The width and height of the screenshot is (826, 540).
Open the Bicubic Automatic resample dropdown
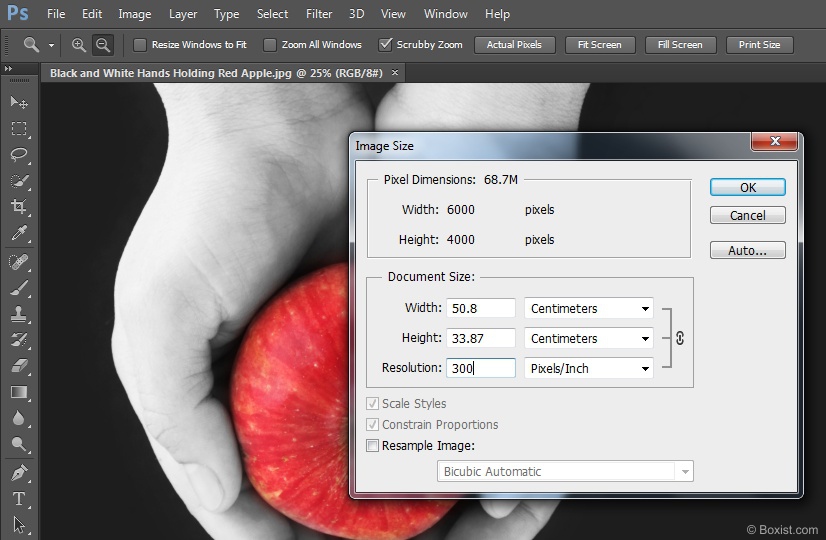[565, 472]
